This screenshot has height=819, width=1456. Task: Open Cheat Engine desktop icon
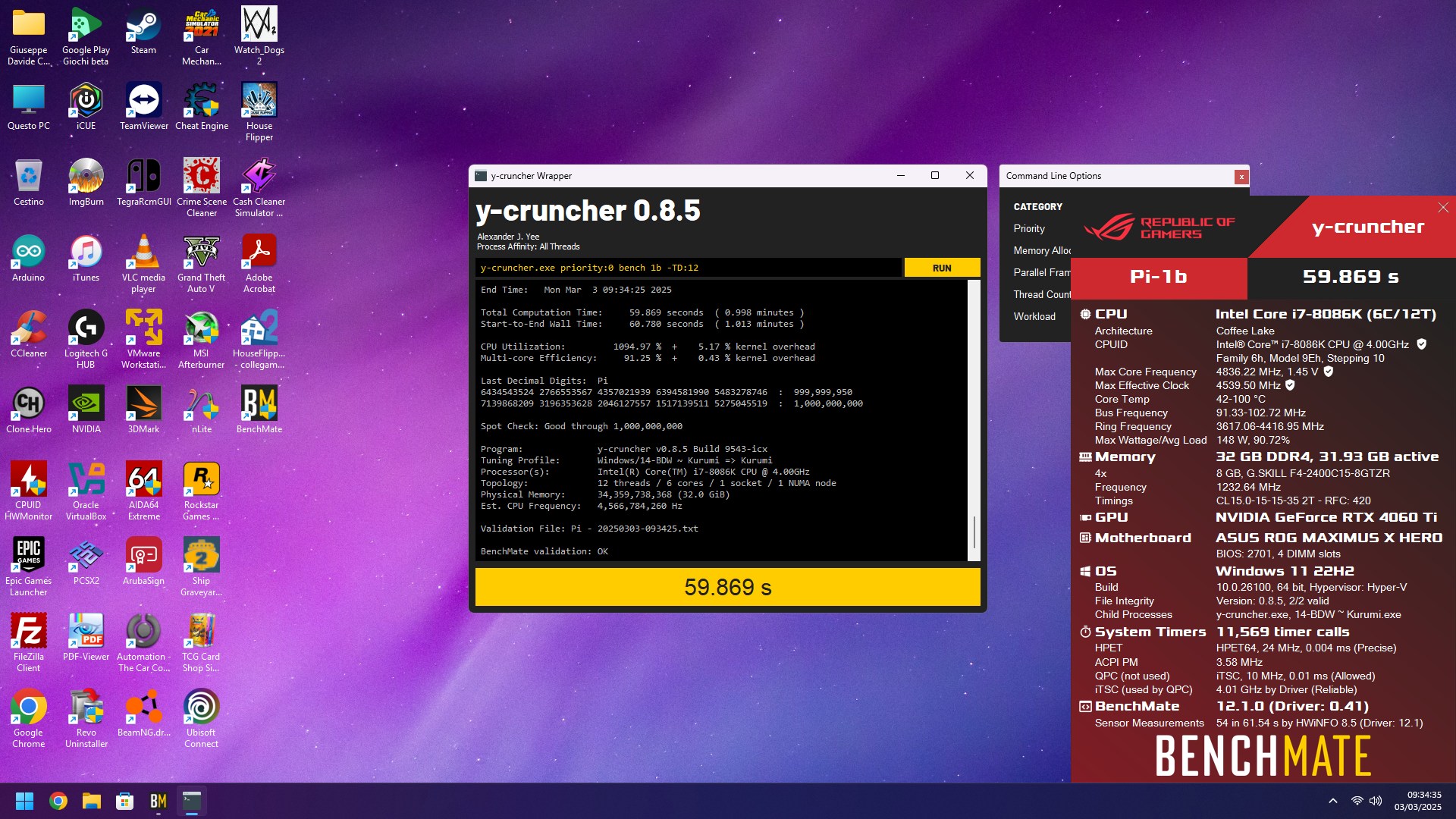(202, 107)
